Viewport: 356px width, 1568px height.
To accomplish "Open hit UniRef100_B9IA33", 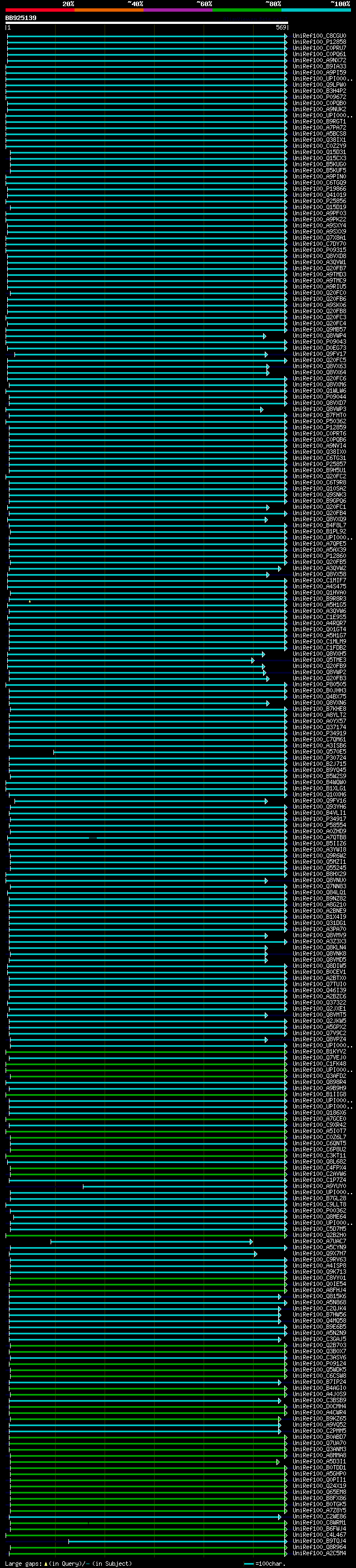I will 319,66.
